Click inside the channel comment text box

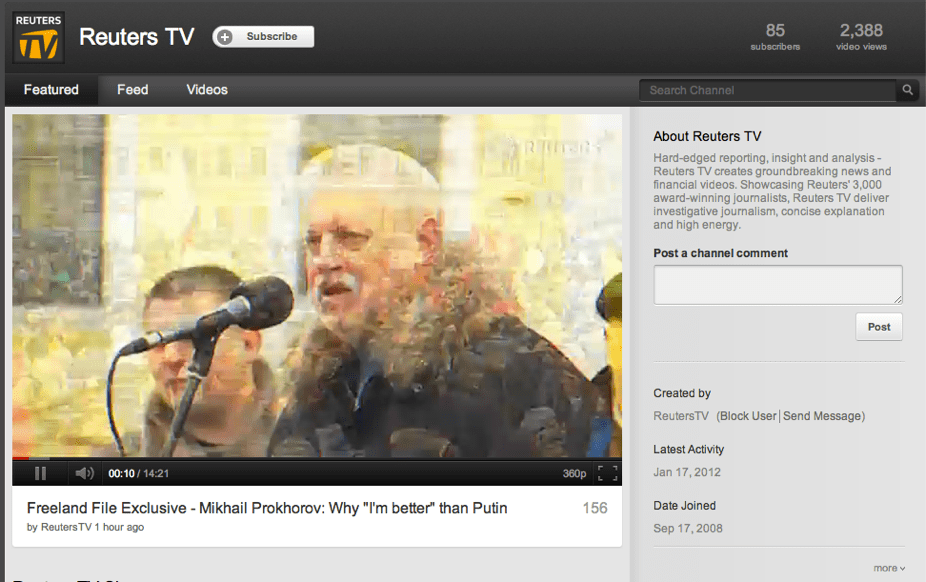(x=778, y=285)
